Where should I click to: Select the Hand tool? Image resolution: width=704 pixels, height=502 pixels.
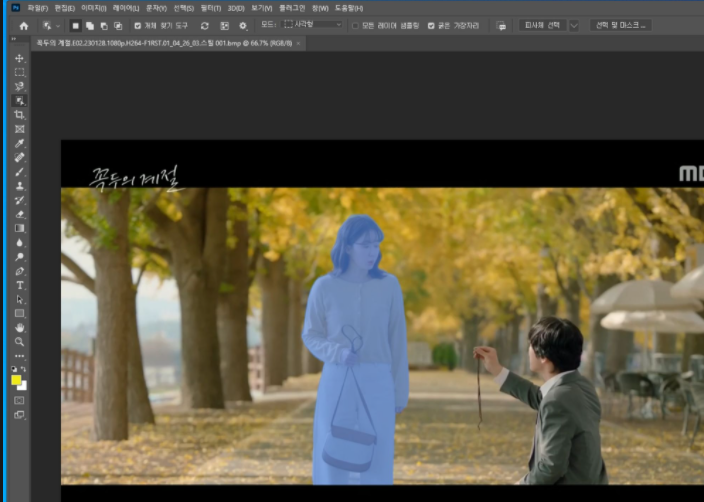[19, 328]
